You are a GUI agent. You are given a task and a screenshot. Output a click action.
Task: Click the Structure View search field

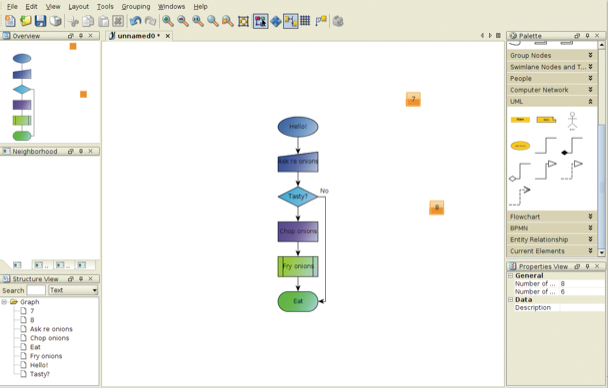(x=36, y=290)
